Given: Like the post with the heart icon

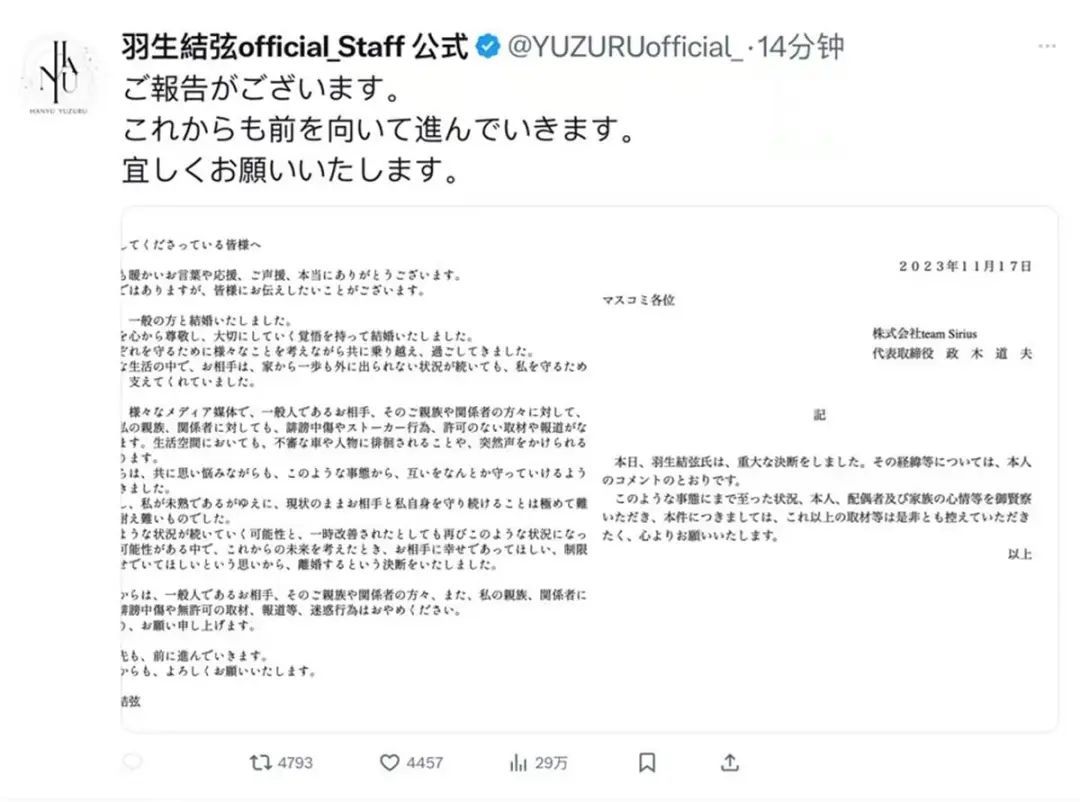Looking at the screenshot, I should pyautogui.click(x=389, y=763).
